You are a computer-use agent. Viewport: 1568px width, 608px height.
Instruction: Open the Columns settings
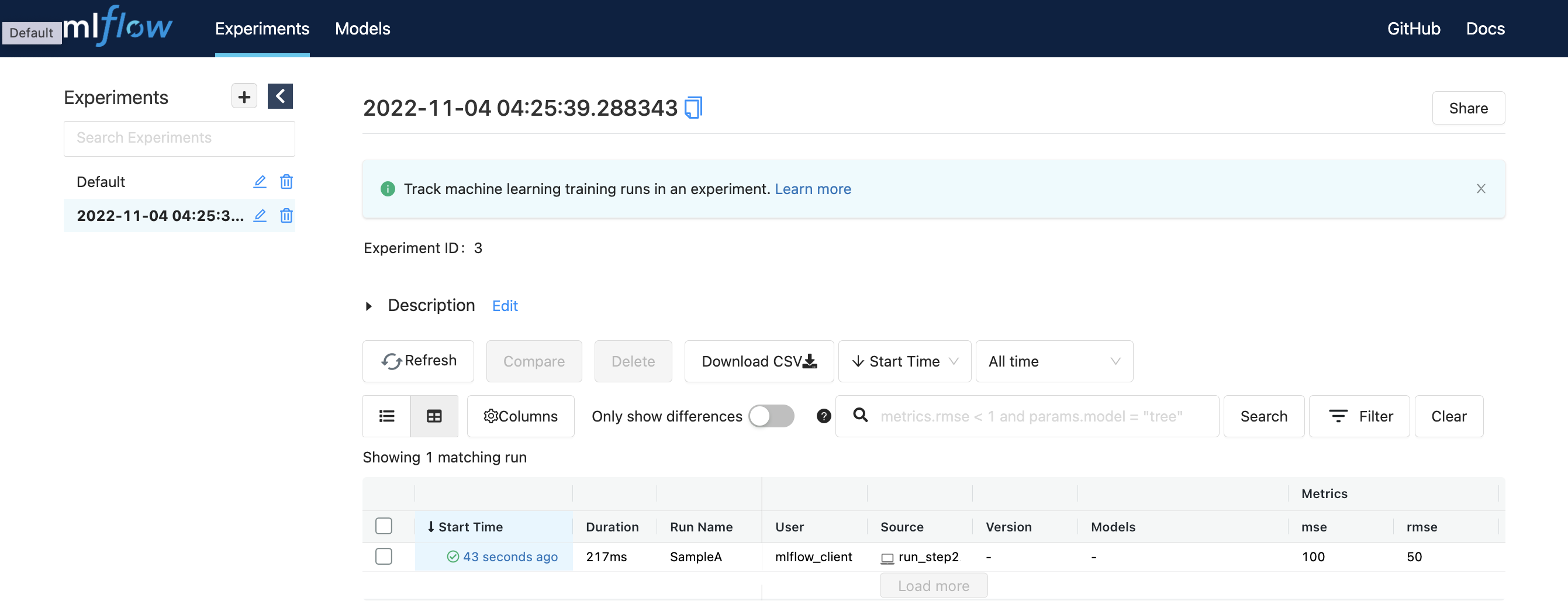[520, 416]
